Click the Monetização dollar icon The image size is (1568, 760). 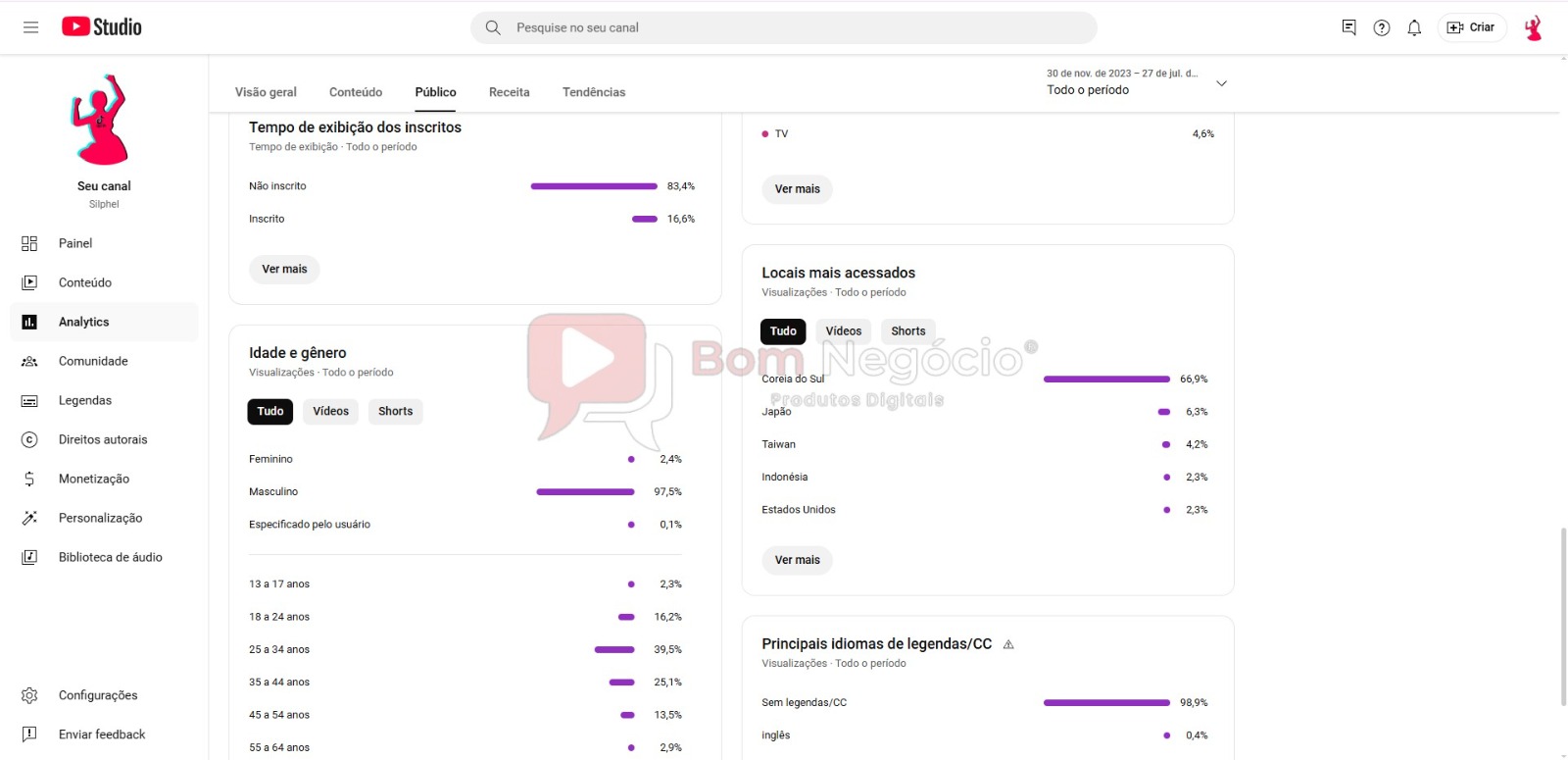[29, 479]
